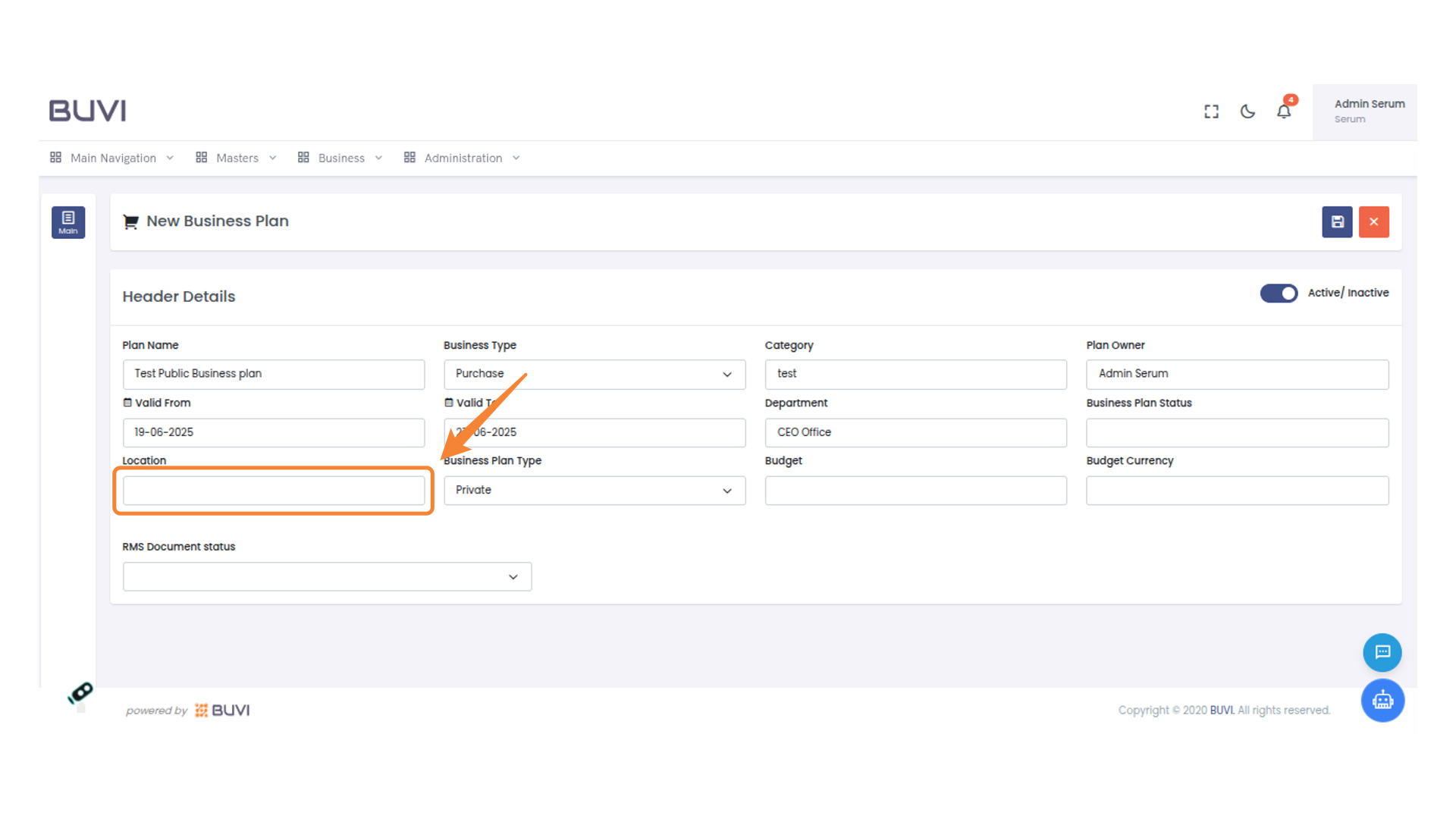
Task: Click the Location input field
Action: point(273,491)
